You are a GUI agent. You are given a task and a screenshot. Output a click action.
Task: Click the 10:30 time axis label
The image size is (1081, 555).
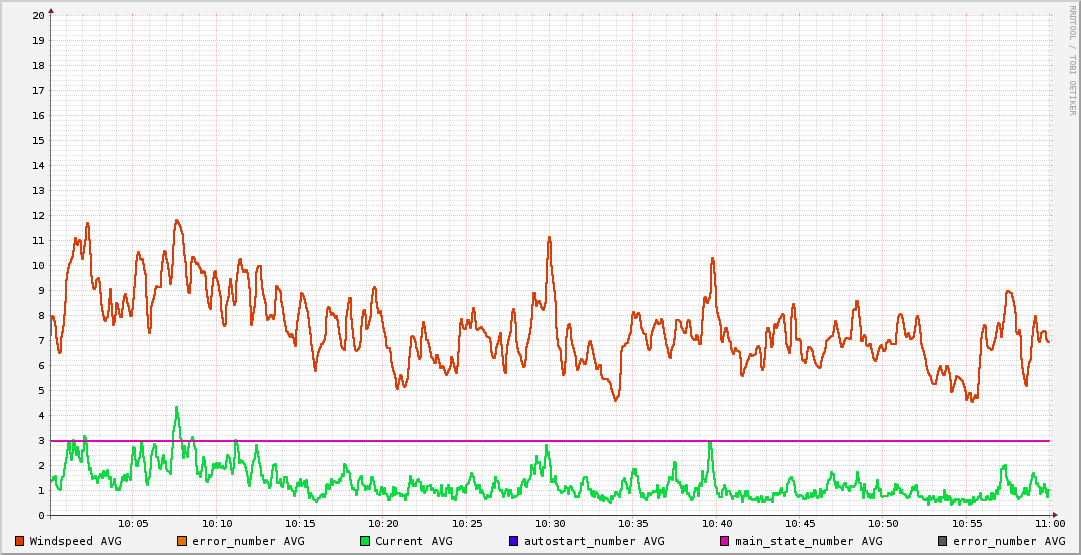549,523
